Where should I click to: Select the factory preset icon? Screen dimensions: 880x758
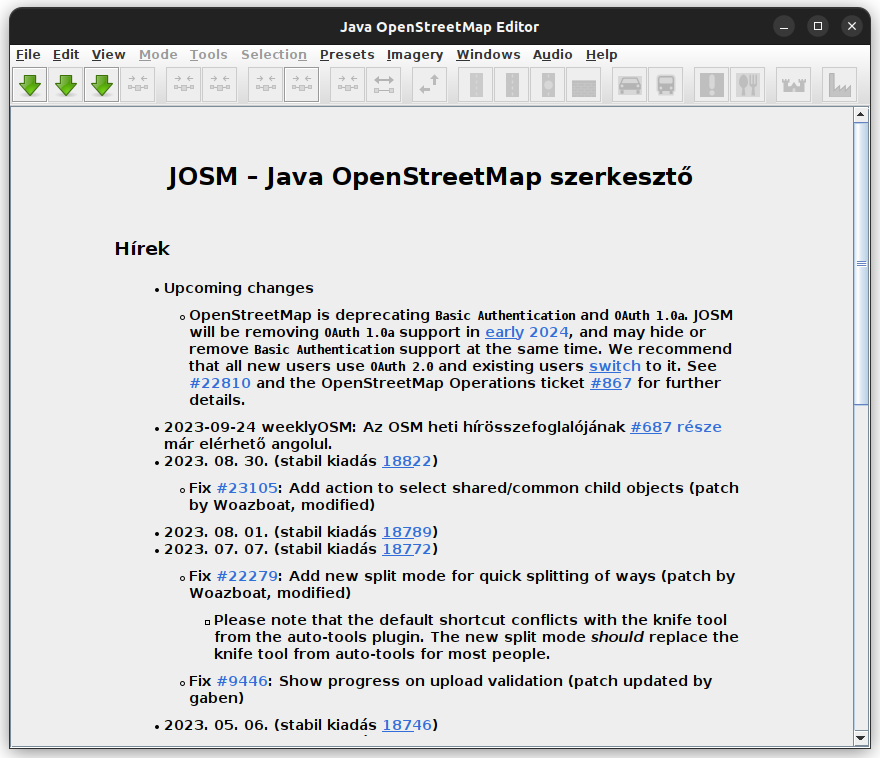840,85
